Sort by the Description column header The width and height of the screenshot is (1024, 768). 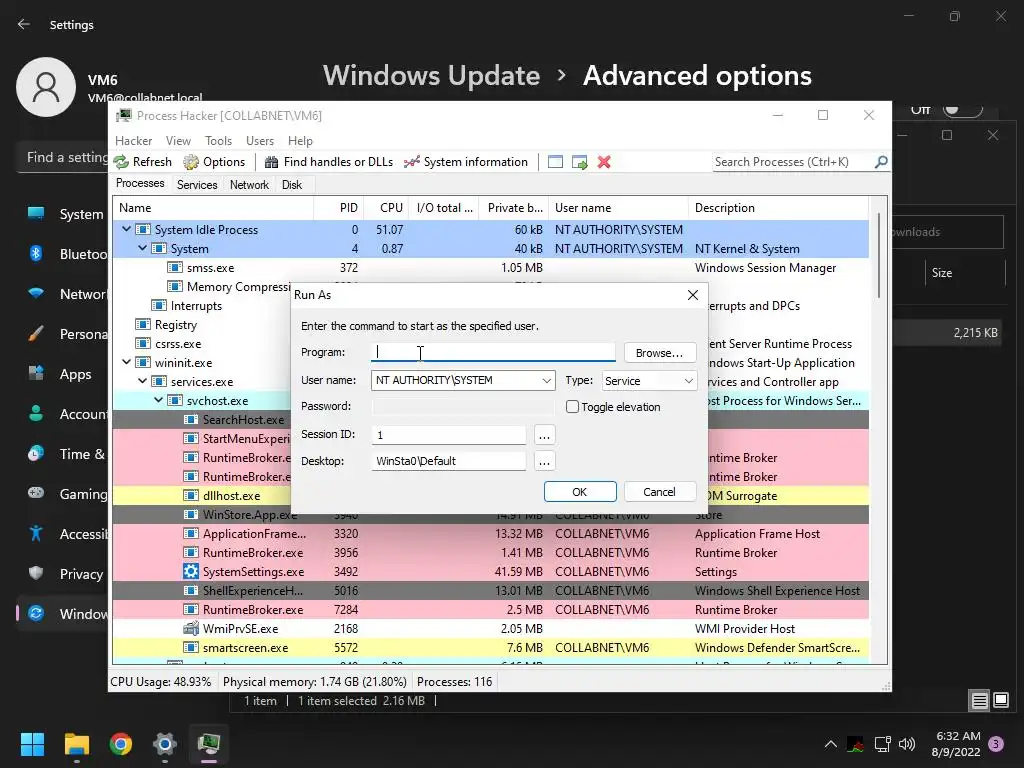[x=778, y=208]
